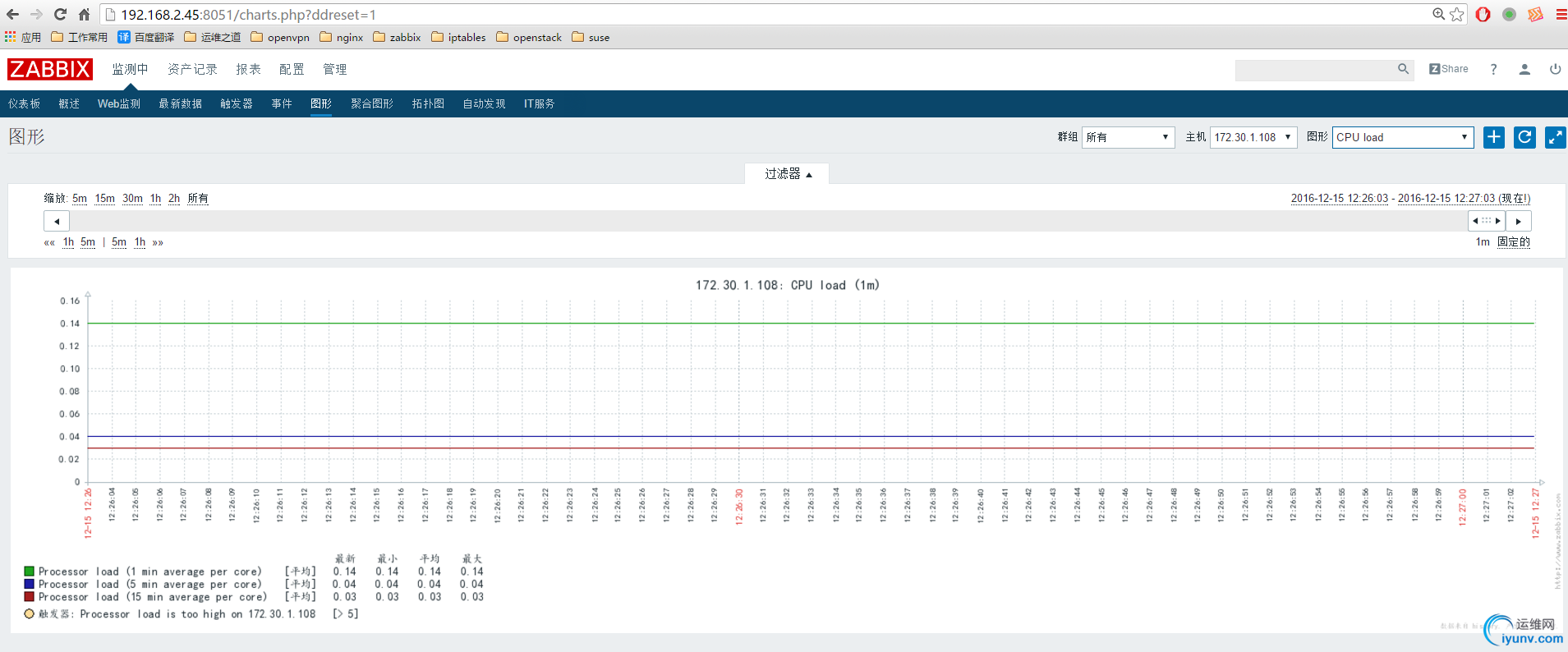The height and width of the screenshot is (652, 1568).
Task: Open the 资产记录 inventory menu
Action: pyautogui.click(x=192, y=69)
